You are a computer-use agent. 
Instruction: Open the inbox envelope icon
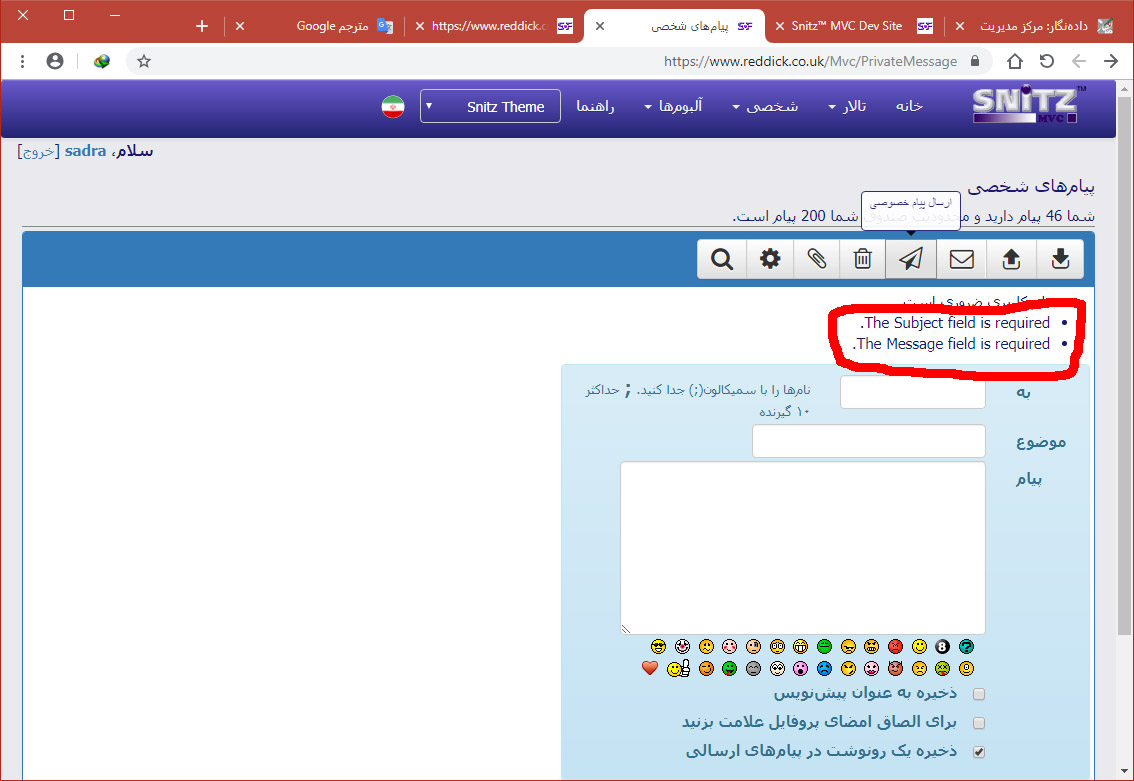pyautogui.click(x=961, y=260)
